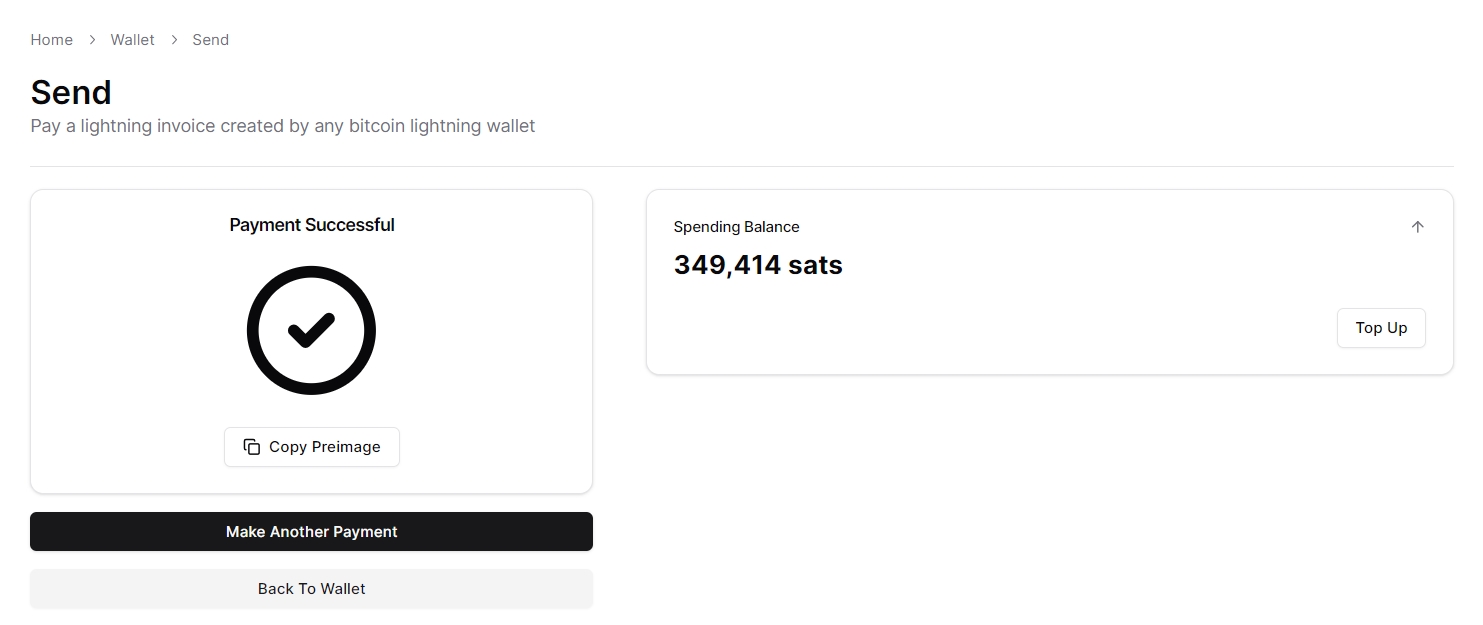Click the horizontal divider below the subtitle
Viewport: 1483px width, 625px height.
coord(741,167)
